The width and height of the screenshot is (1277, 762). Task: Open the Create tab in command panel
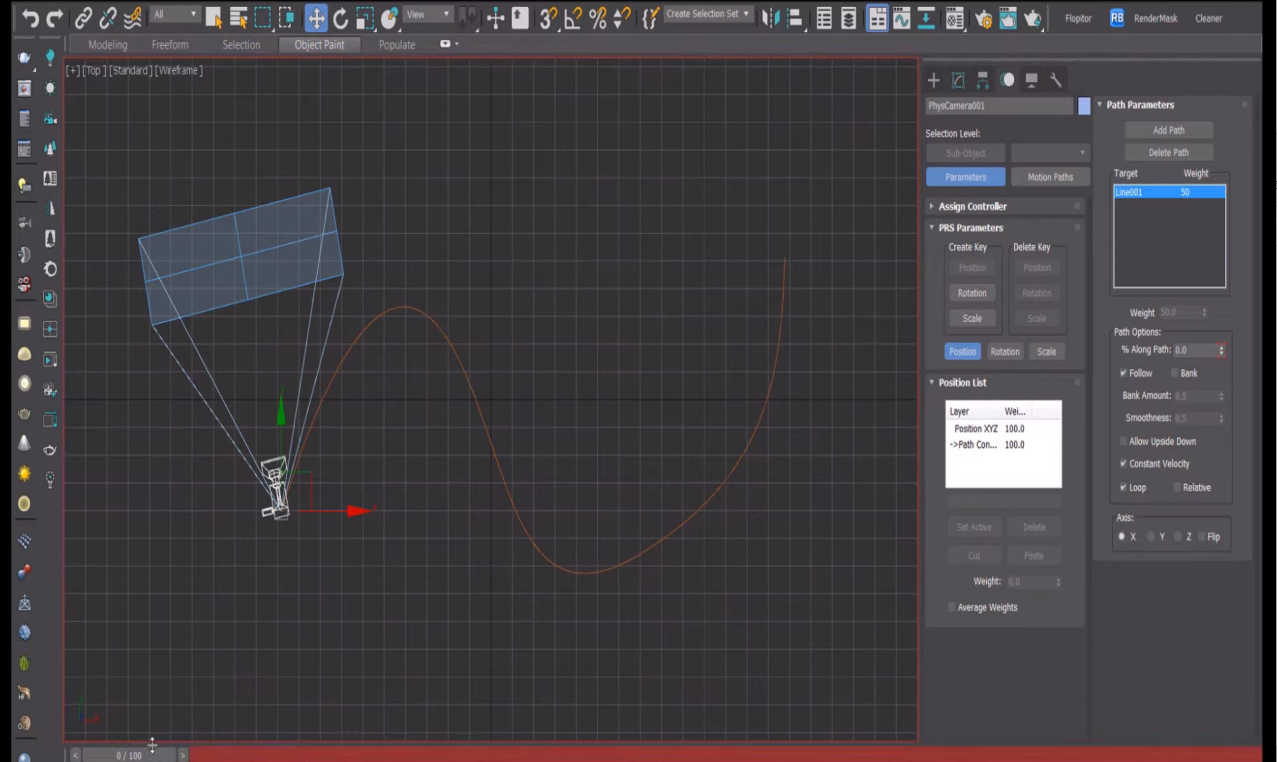933,80
